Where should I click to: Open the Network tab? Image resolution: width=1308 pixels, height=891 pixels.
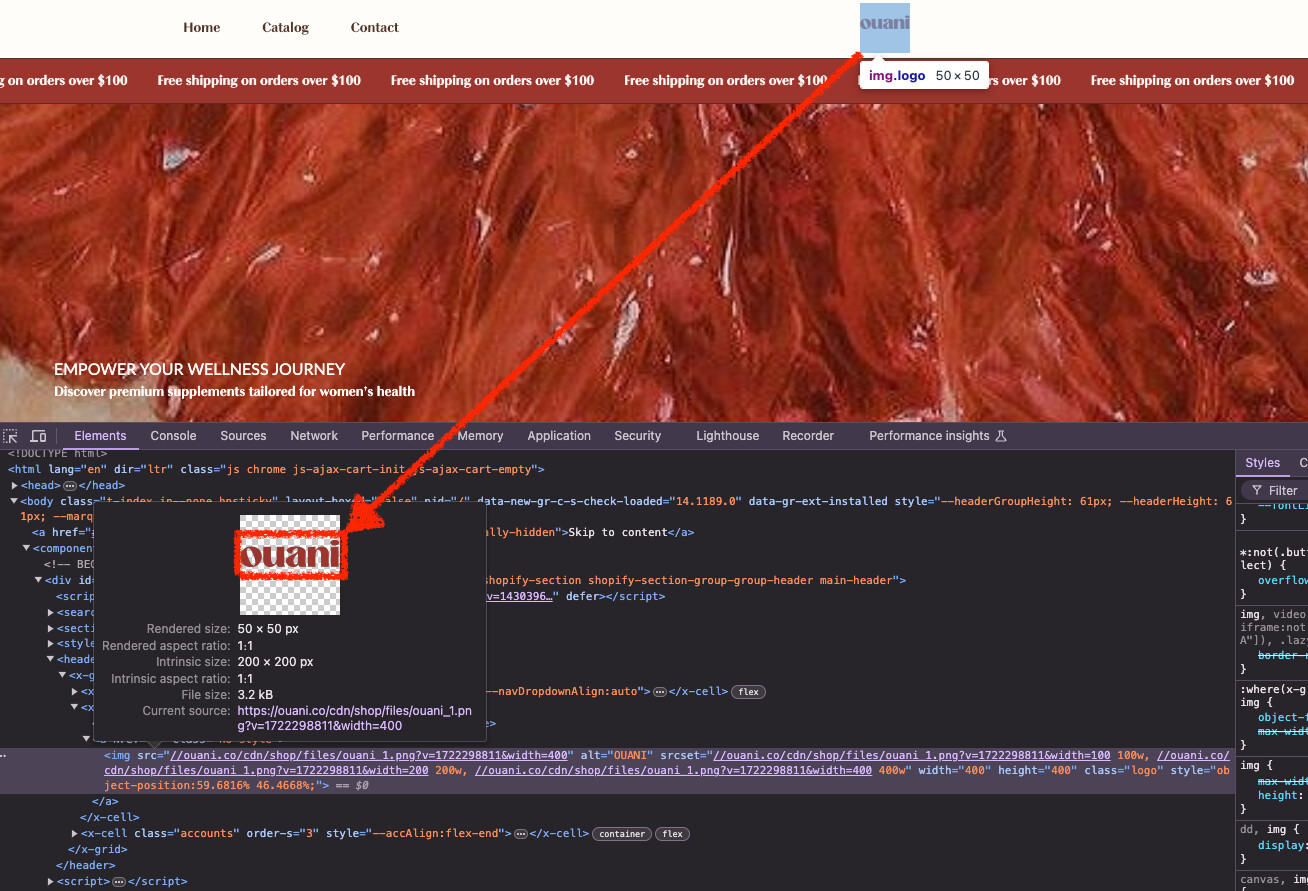[x=314, y=436]
